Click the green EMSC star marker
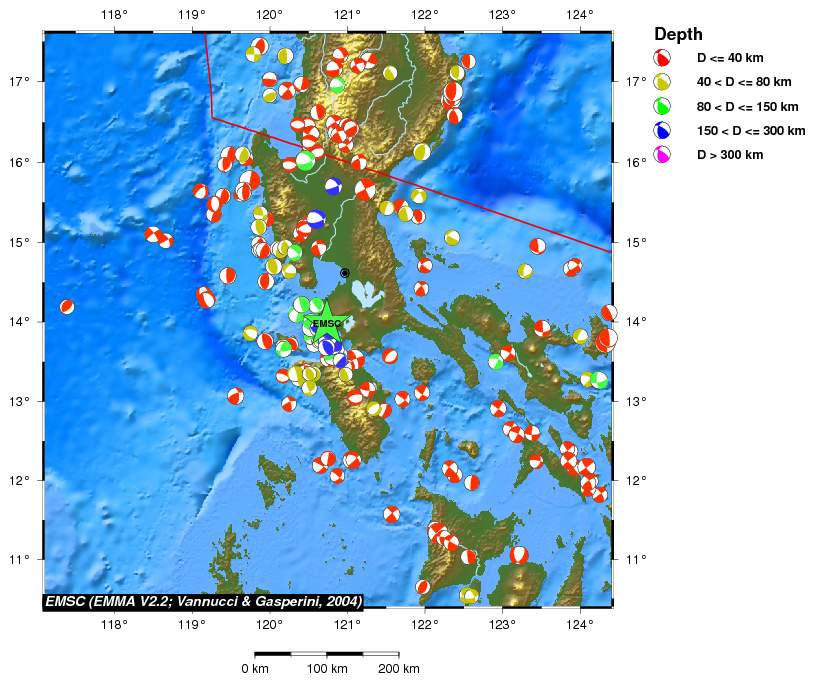815x683 pixels. 327,324
